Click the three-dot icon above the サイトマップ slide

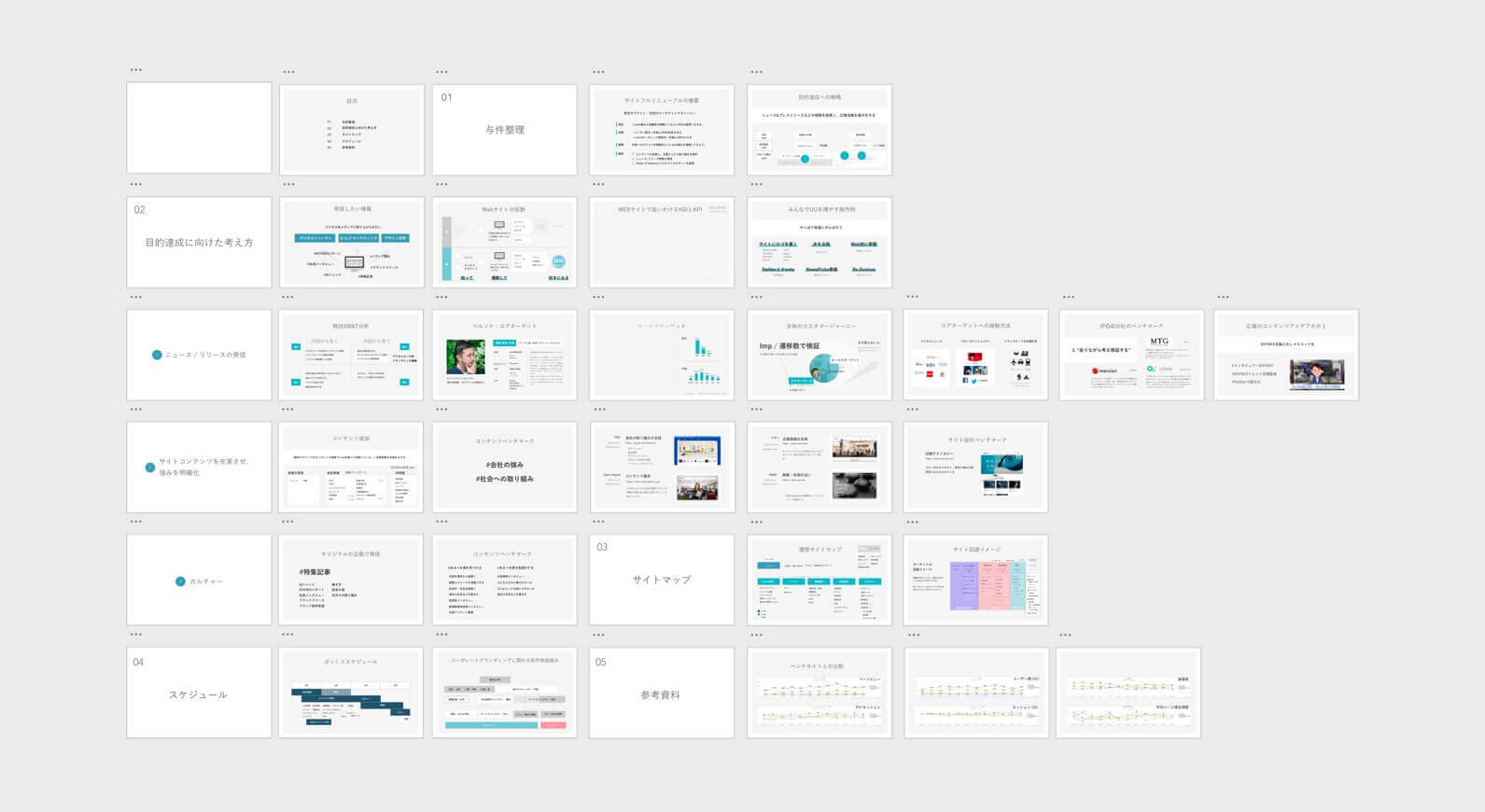pos(598,522)
